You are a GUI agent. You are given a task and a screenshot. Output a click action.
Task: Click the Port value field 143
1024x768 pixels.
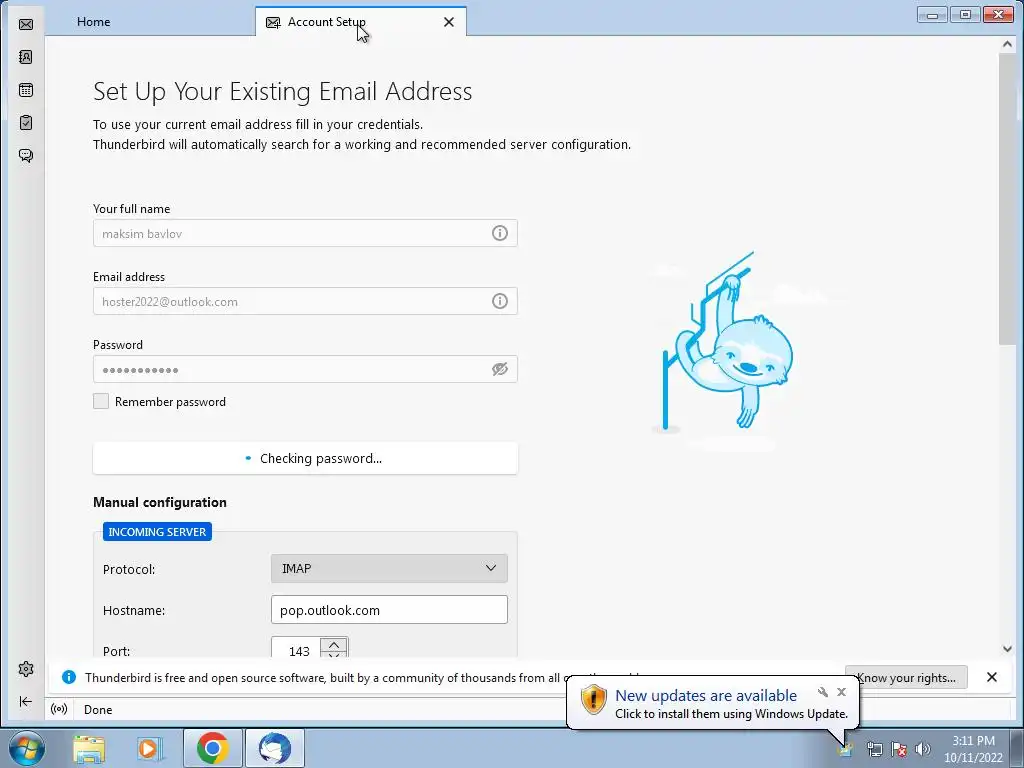pos(297,650)
